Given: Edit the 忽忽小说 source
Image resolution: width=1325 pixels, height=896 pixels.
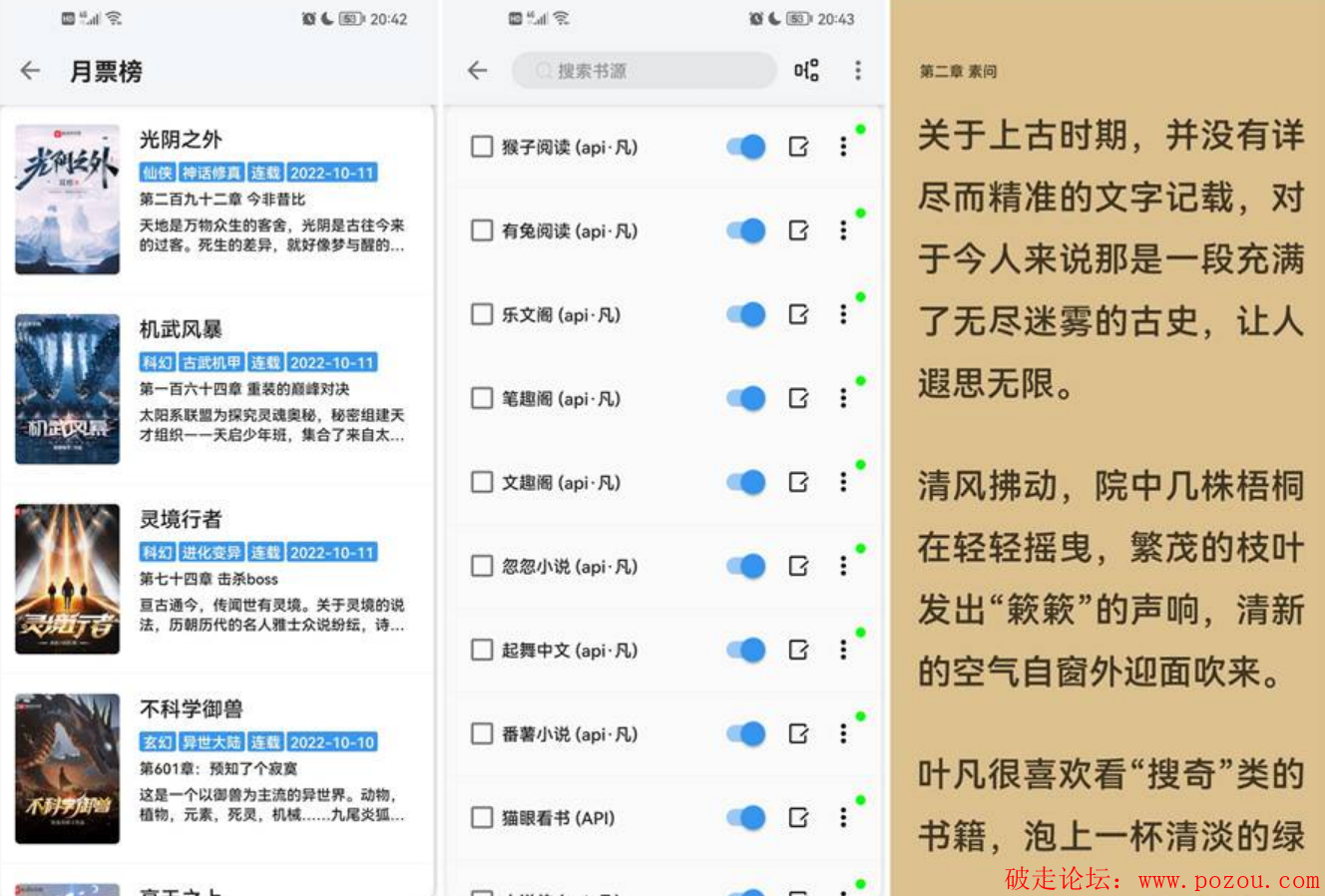Looking at the screenshot, I should [798, 566].
